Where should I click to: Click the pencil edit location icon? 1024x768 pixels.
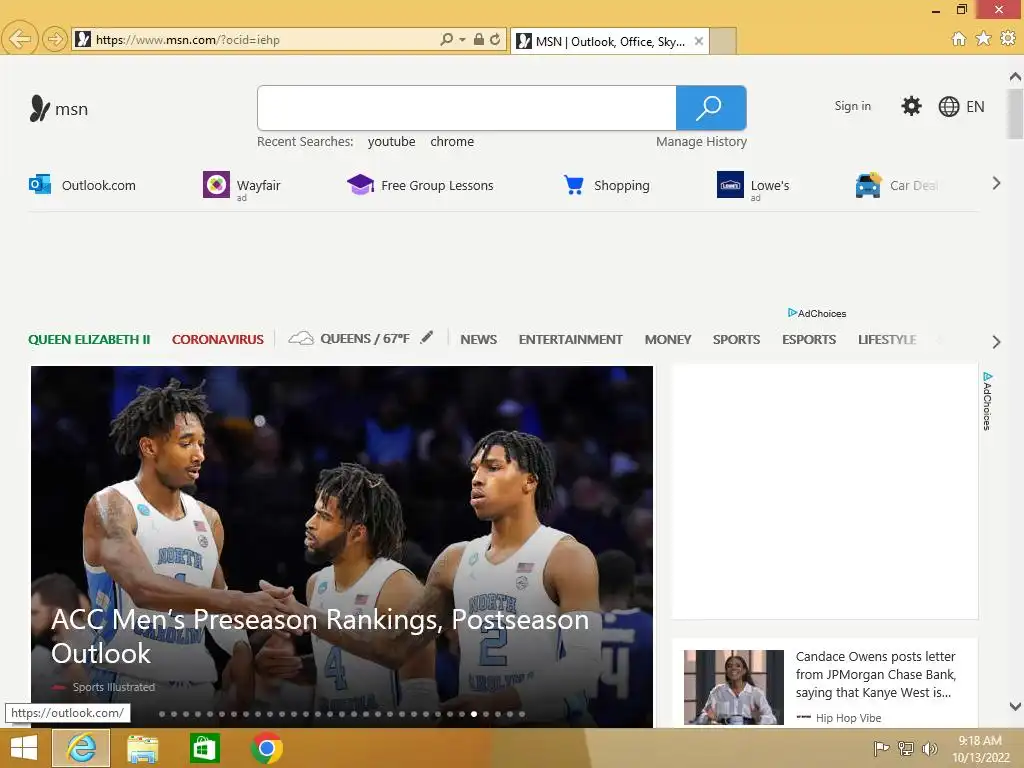[426, 337]
